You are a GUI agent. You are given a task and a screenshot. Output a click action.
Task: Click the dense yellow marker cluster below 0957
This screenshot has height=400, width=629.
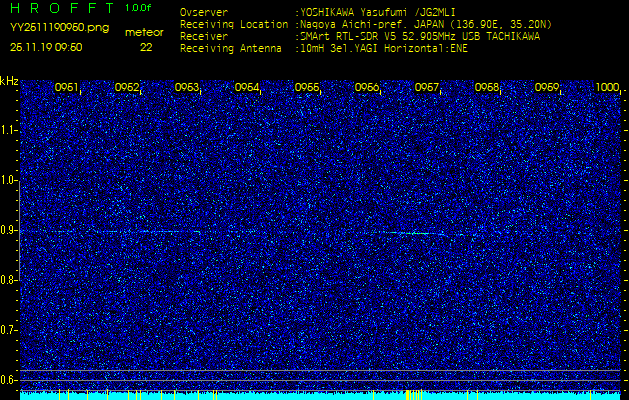coord(414,394)
